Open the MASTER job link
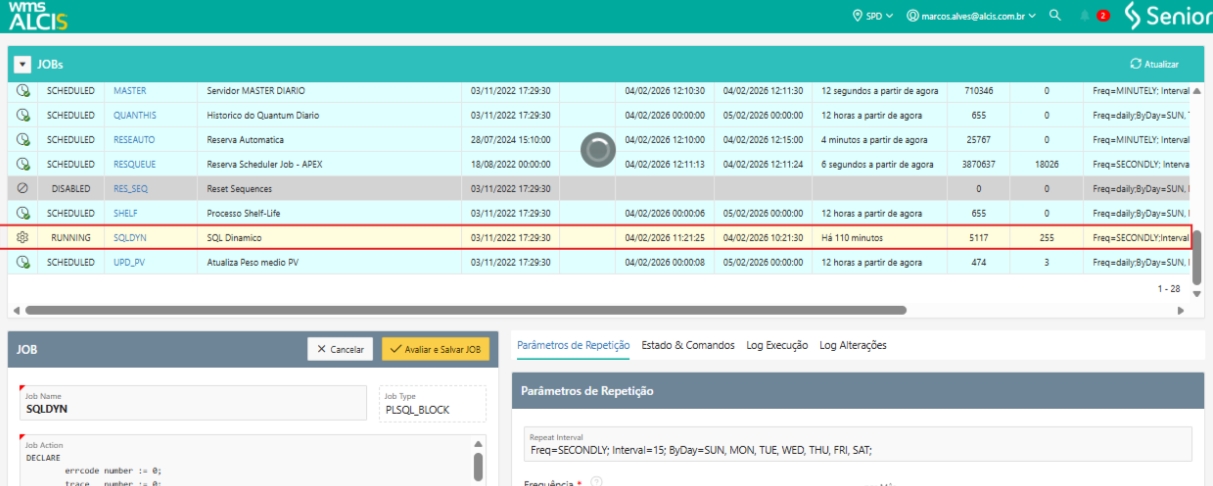 [130, 91]
